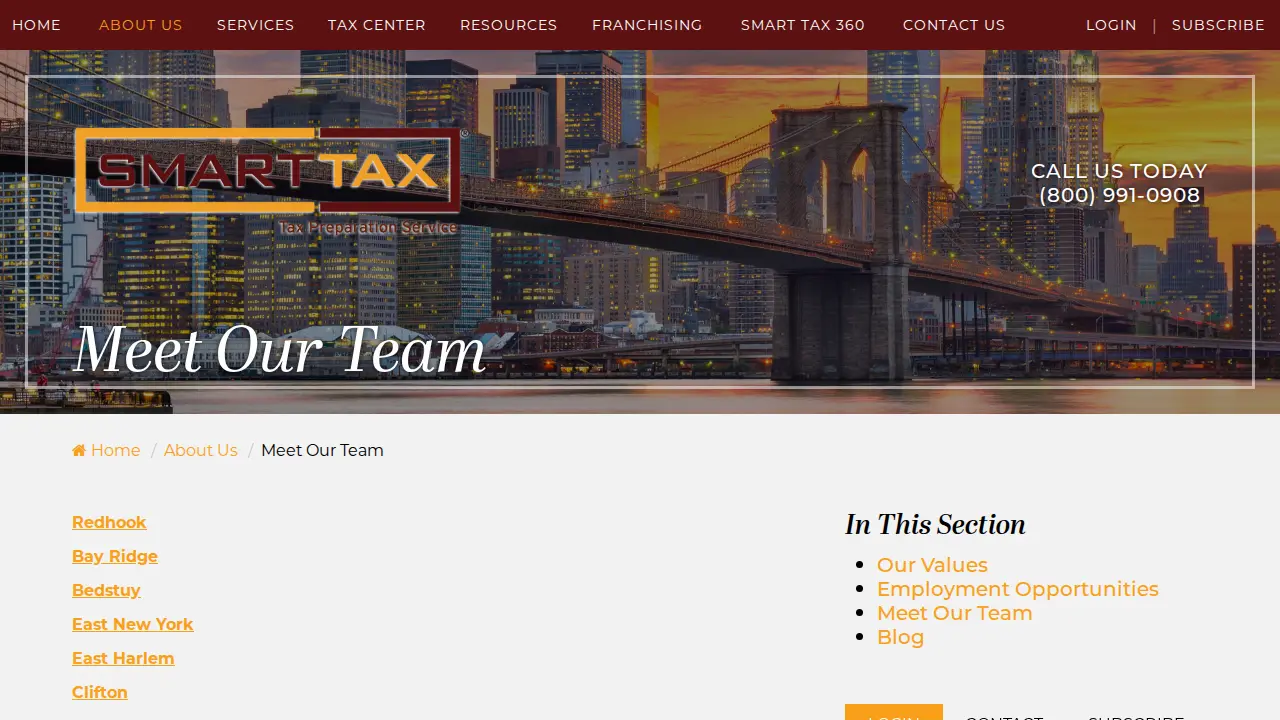Go to About Us in the breadcrumb
The width and height of the screenshot is (1280, 720).
click(201, 450)
